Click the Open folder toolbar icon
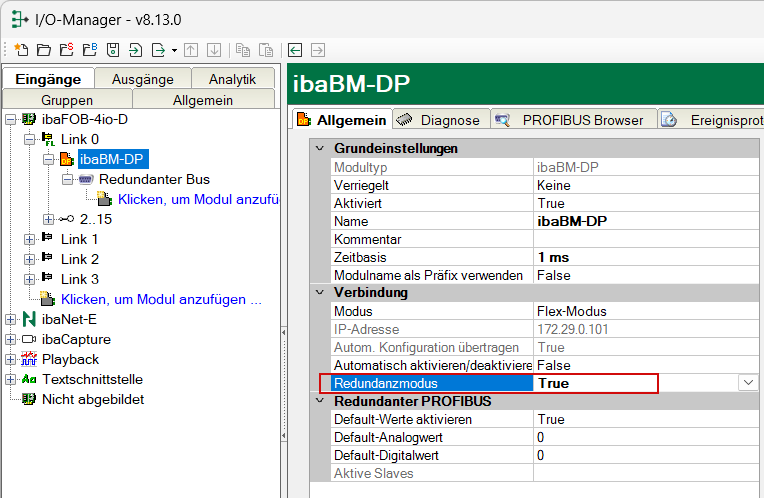Viewport: 764px width, 498px height. tap(44, 50)
